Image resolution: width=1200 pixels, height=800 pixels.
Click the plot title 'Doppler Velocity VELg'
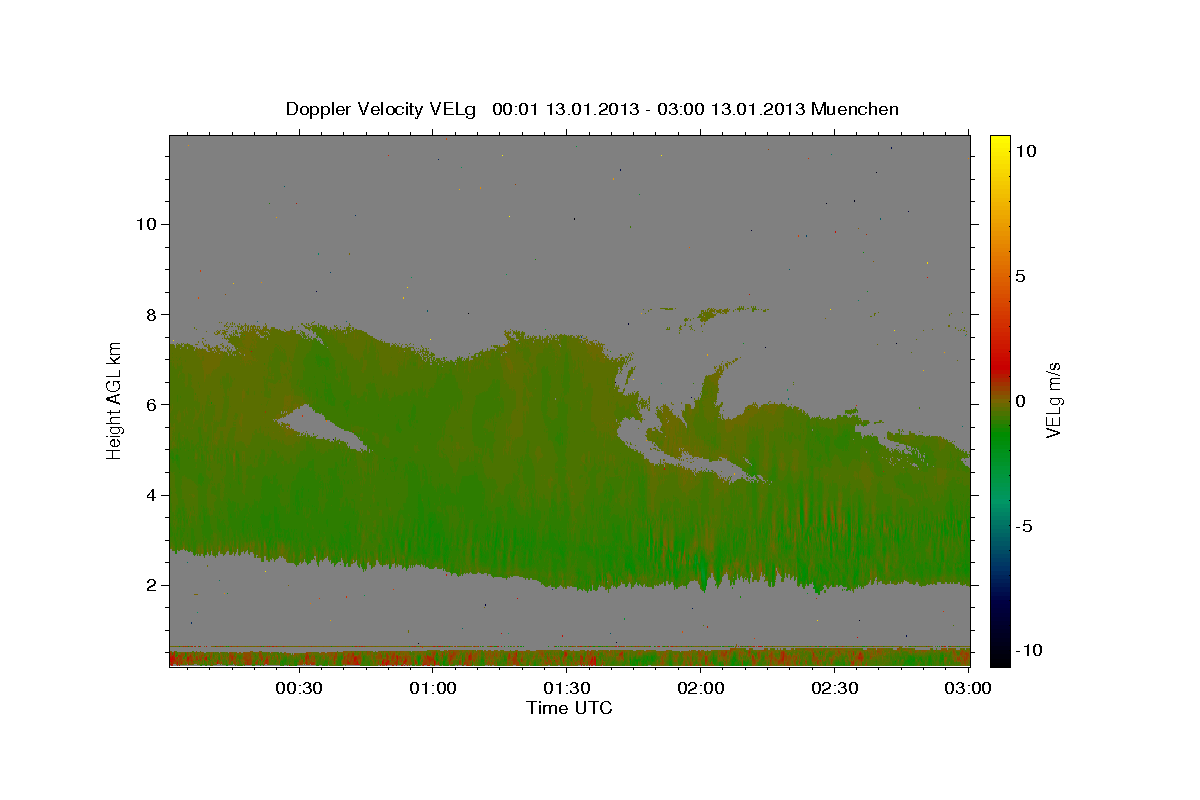coord(381,109)
